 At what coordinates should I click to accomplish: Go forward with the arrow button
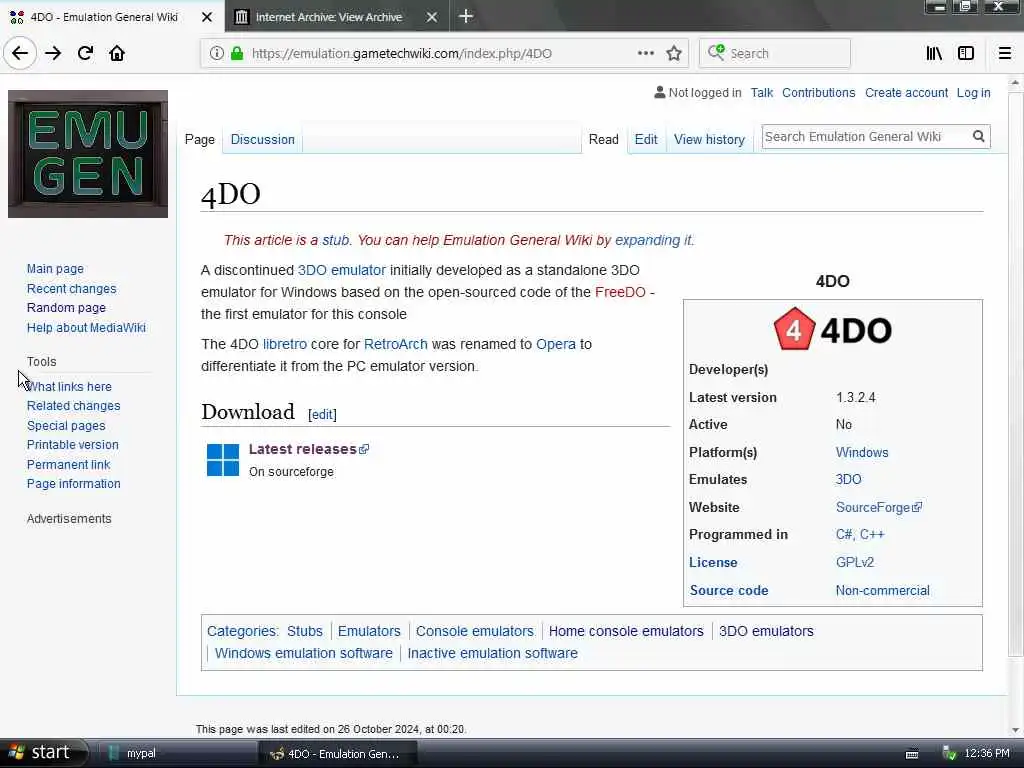53,54
